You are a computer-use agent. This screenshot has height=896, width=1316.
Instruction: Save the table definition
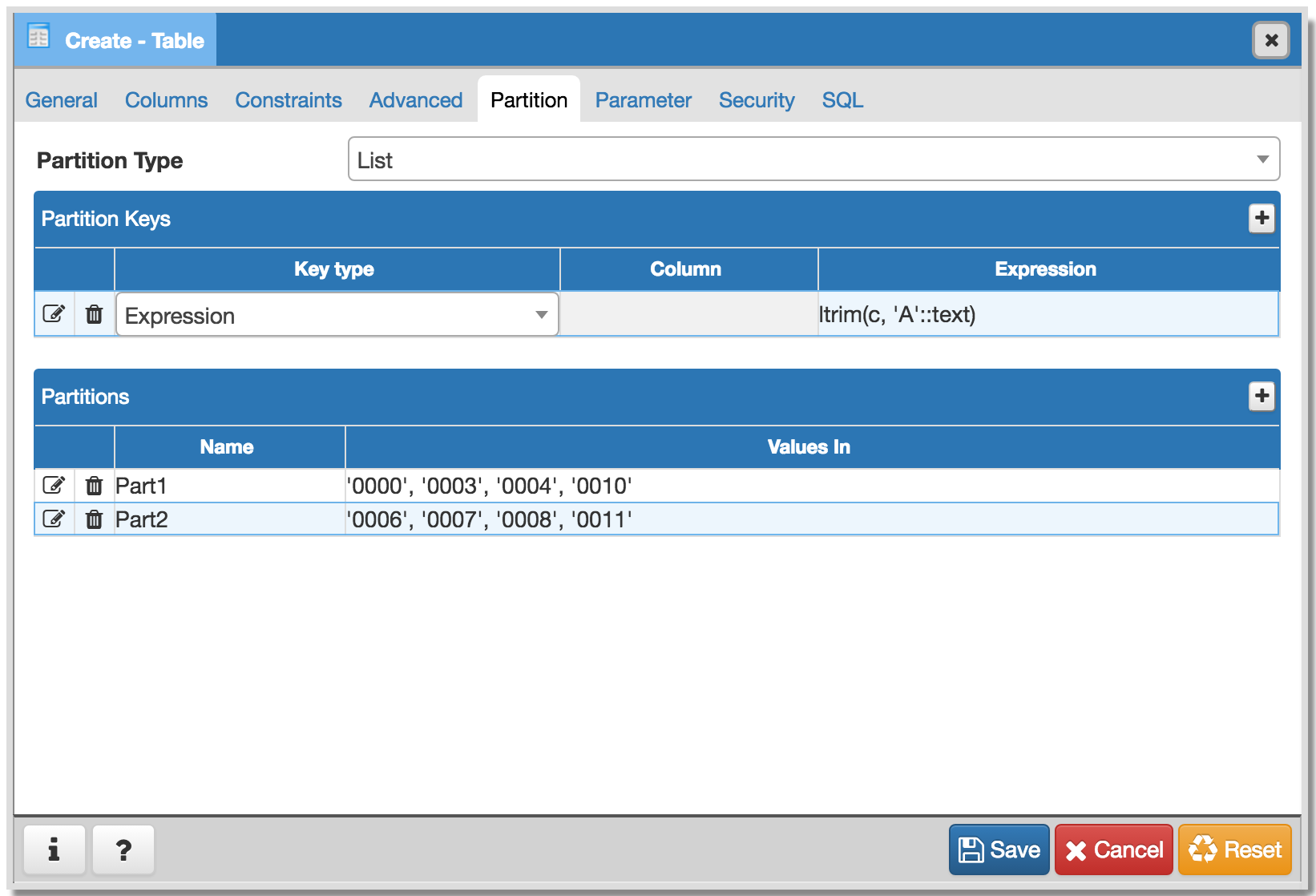999,850
